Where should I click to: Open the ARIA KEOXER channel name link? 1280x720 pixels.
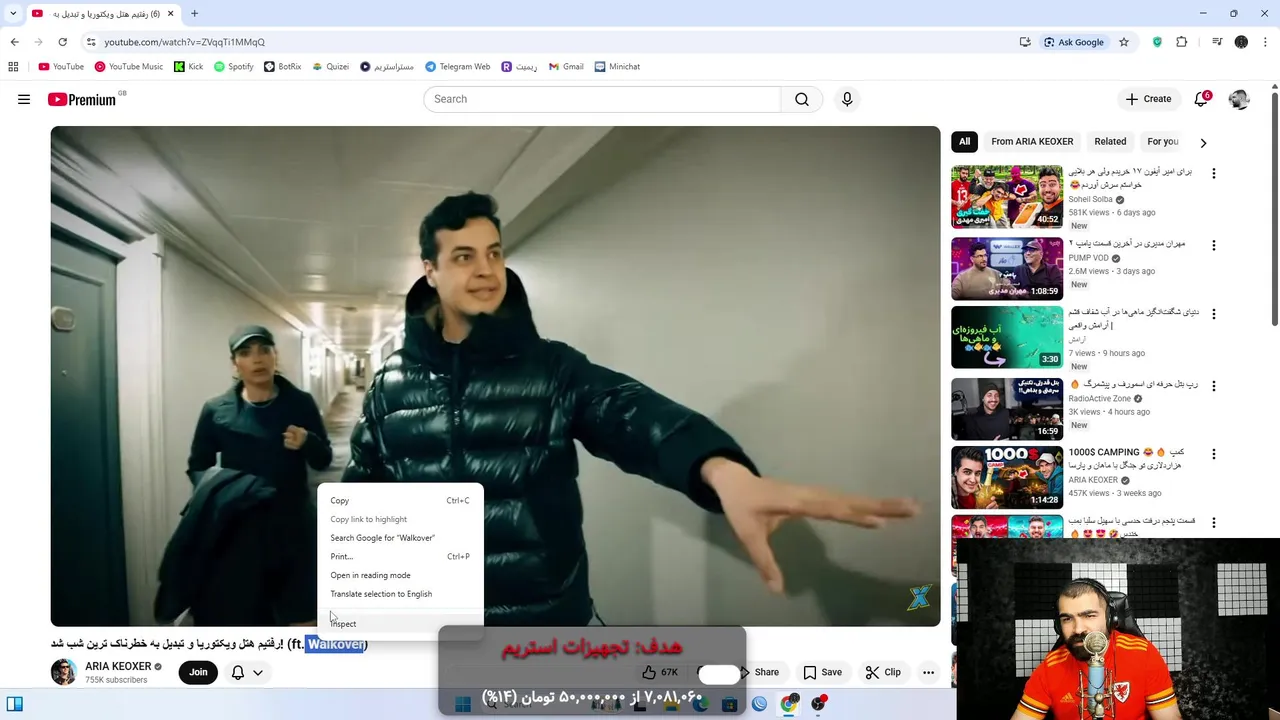pos(118,667)
